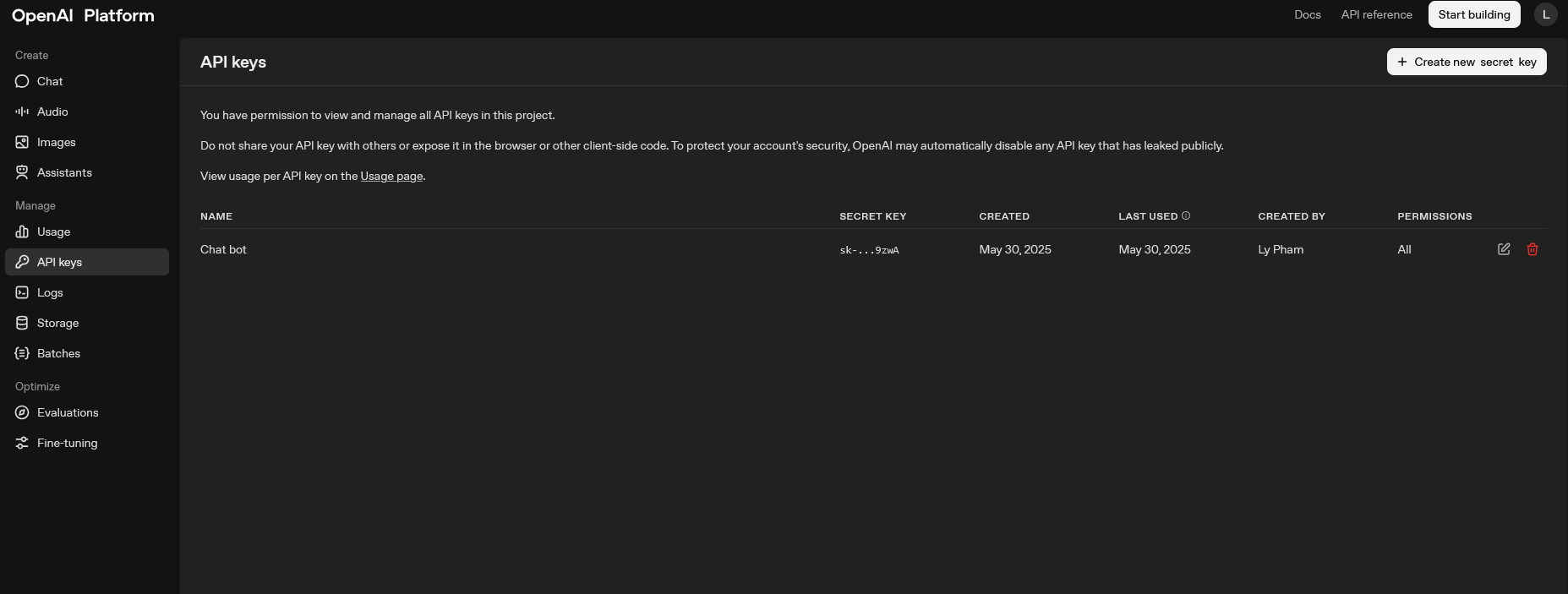The width and height of the screenshot is (1568, 594).
Task: Open the Fine-tuning sidebar label
Action: coord(67,443)
